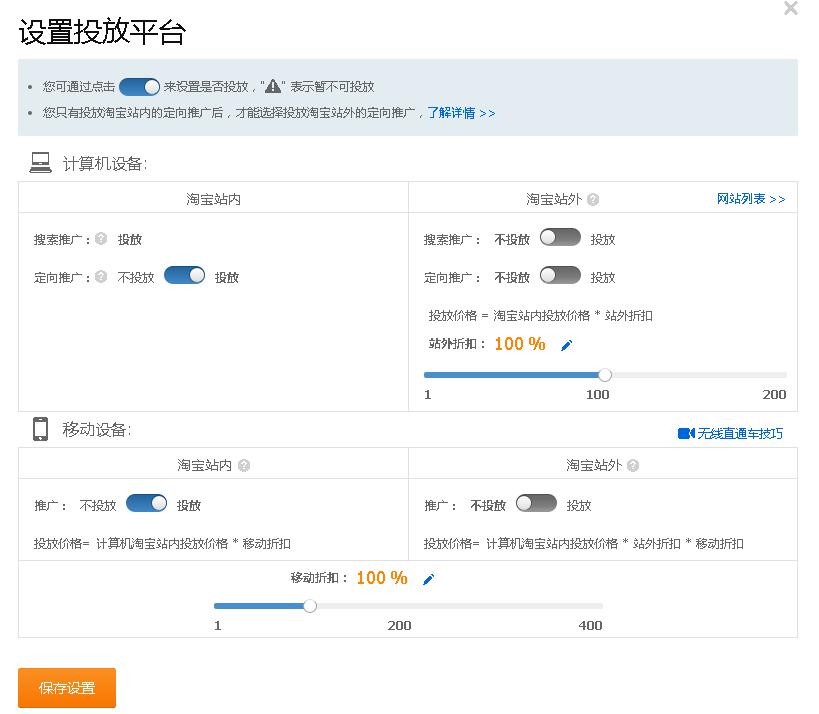Click the 移动折扣 slider handle
Screen dimensions: 819x714
tap(310, 606)
